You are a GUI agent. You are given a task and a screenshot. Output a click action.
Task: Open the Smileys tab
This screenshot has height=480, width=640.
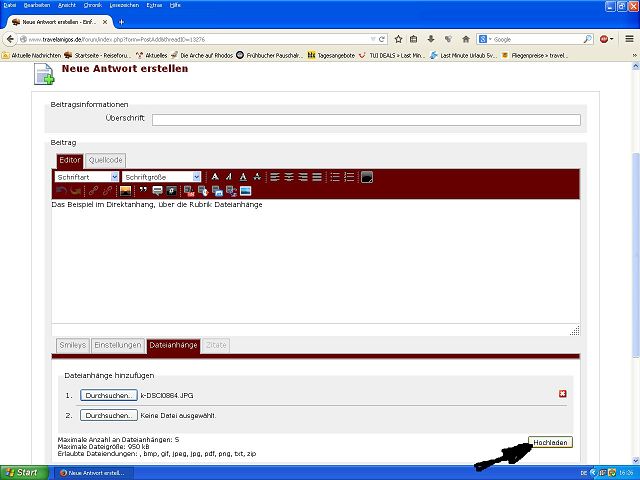[72, 346]
